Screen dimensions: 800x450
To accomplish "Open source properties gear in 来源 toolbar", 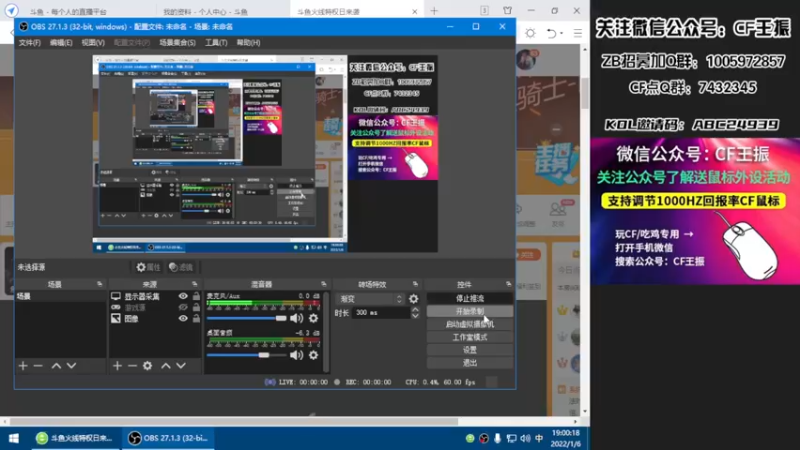I will click(x=147, y=366).
